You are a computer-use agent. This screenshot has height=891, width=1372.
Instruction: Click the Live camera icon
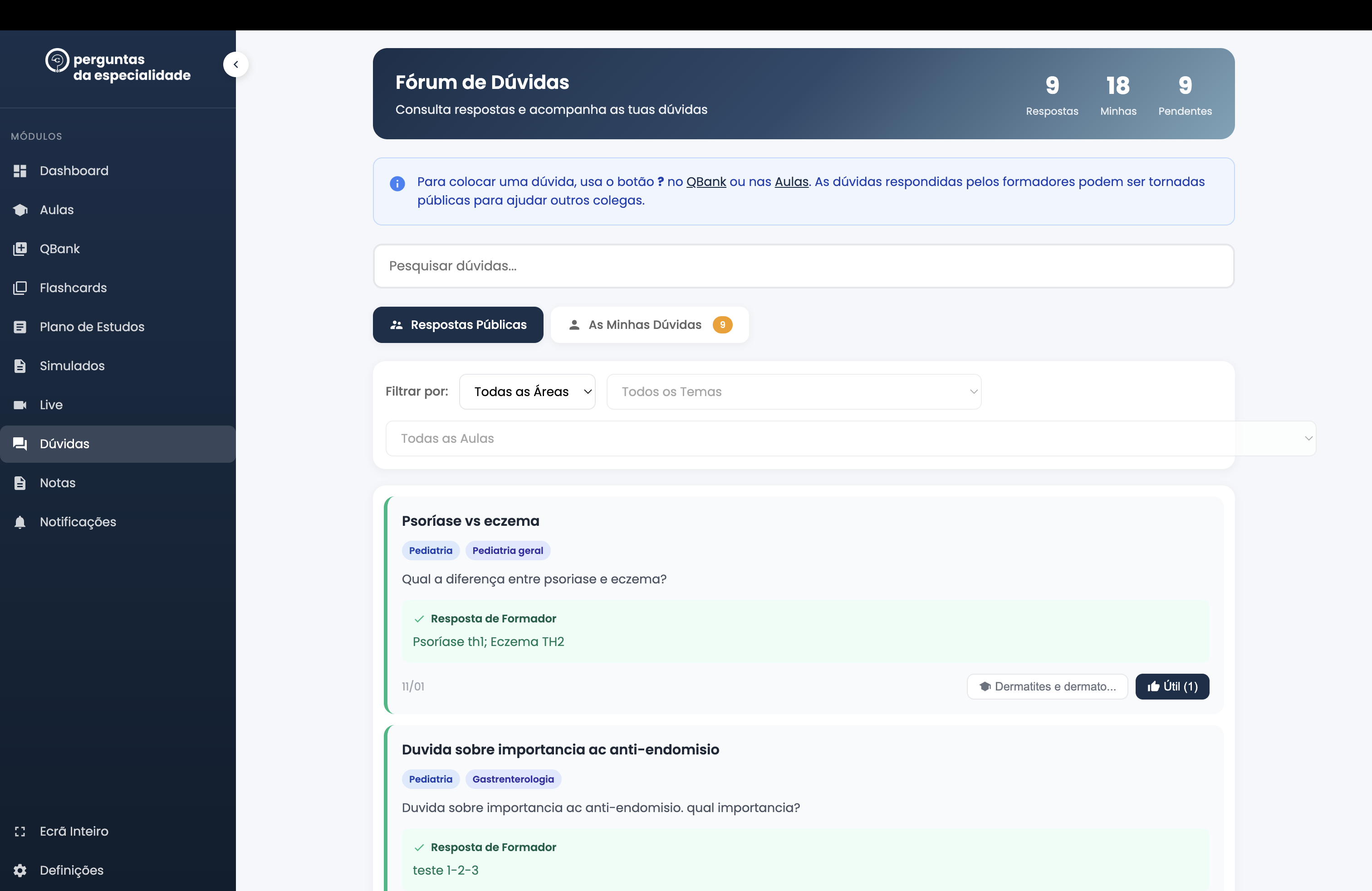[x=20, y=405]
